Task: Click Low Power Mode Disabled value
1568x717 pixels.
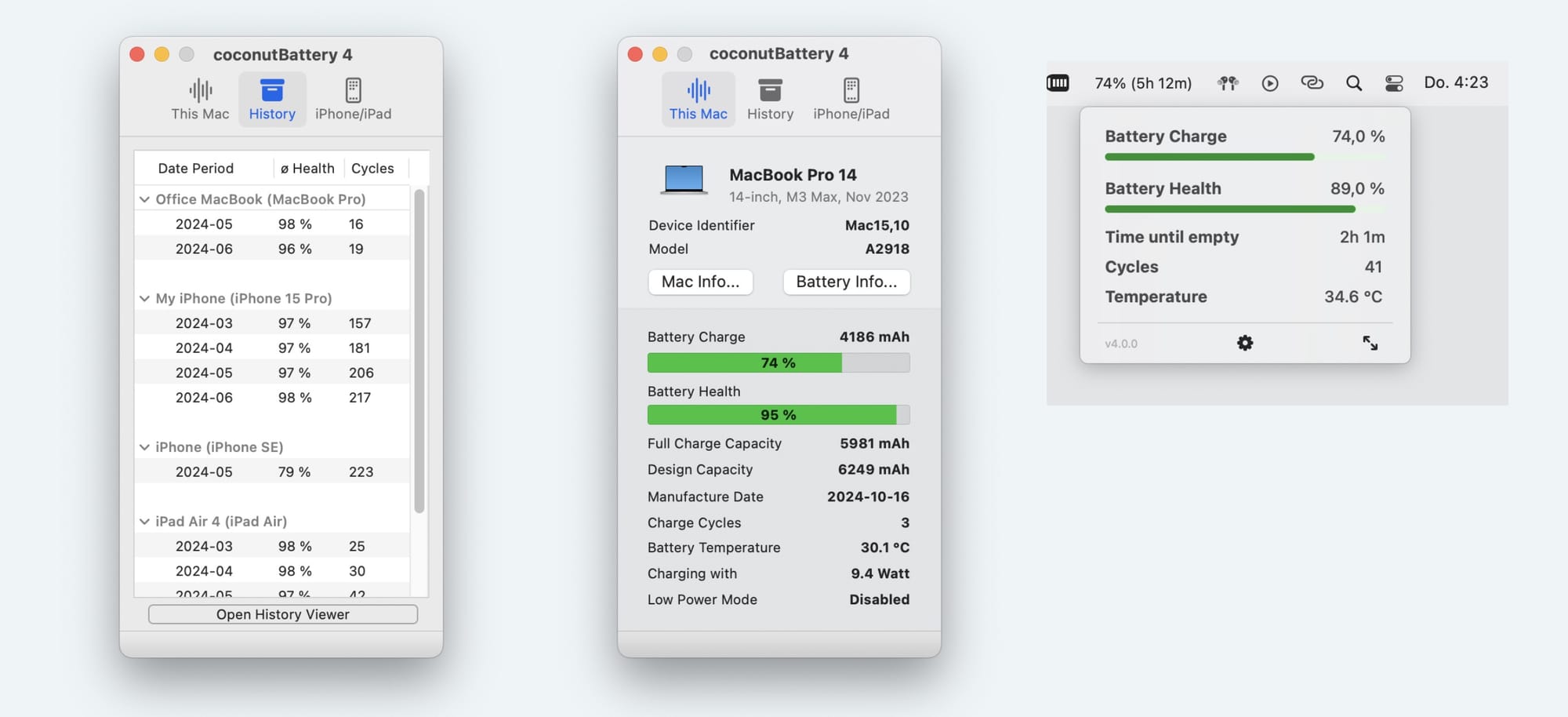Action: (x=880, y=599)
